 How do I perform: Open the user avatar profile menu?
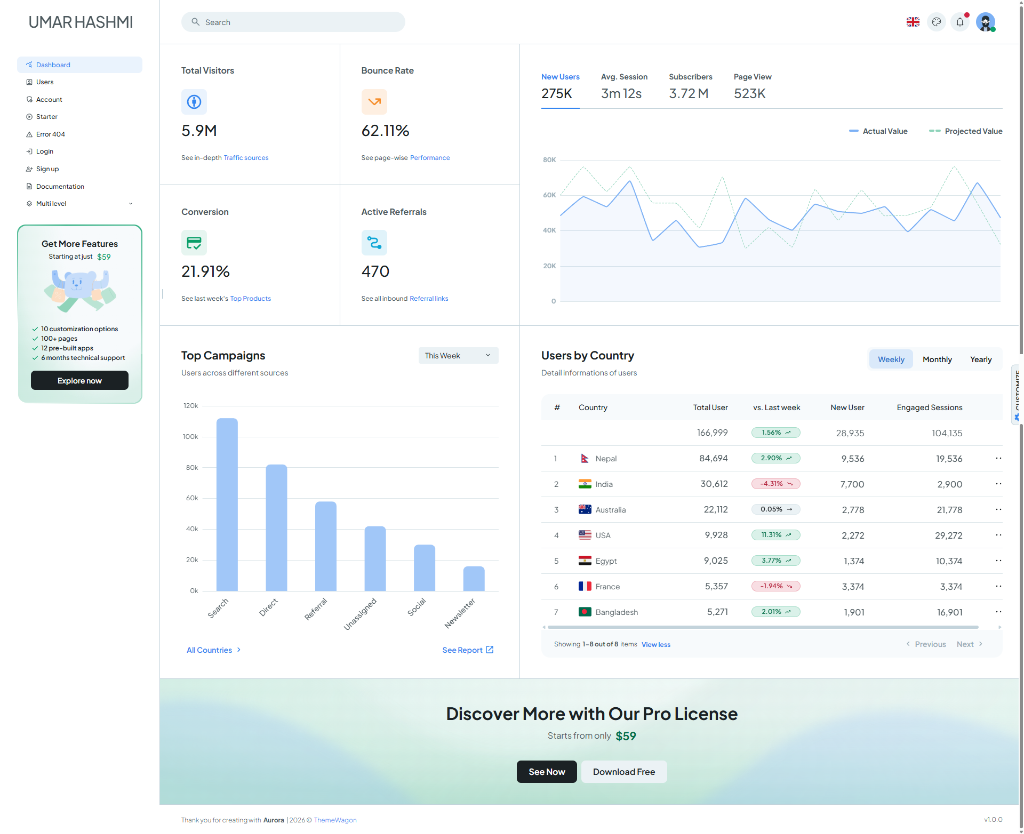tap(986, 22)
